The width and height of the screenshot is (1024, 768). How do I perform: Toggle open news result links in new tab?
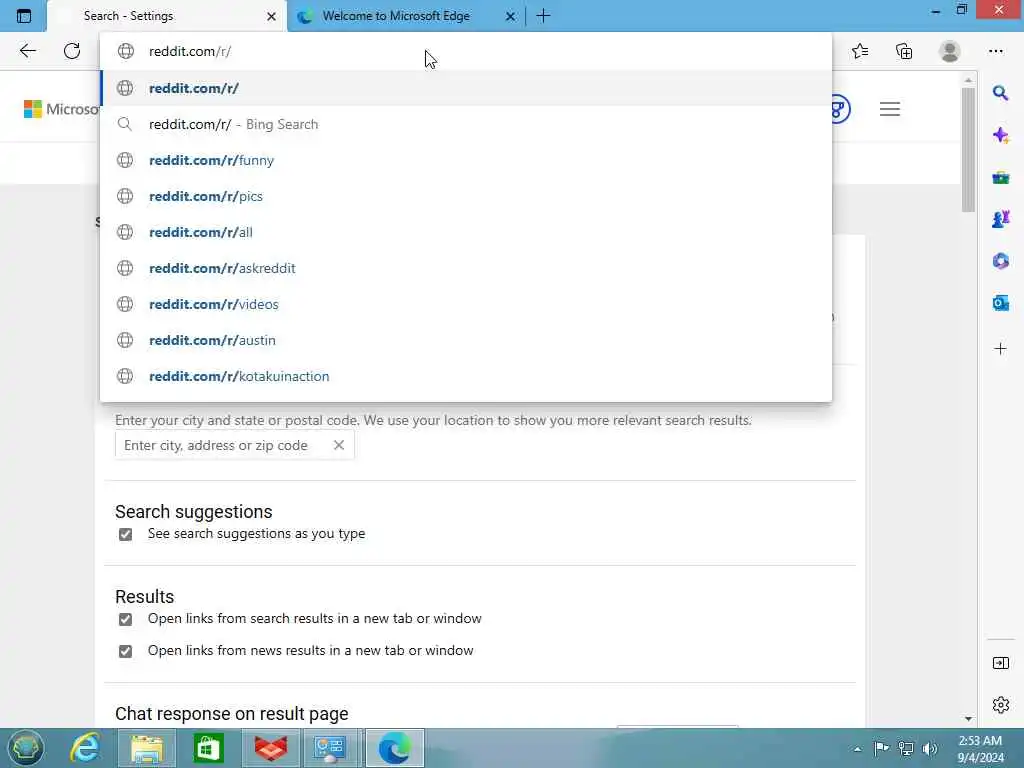pyautogui.click(x=125, y=651)
